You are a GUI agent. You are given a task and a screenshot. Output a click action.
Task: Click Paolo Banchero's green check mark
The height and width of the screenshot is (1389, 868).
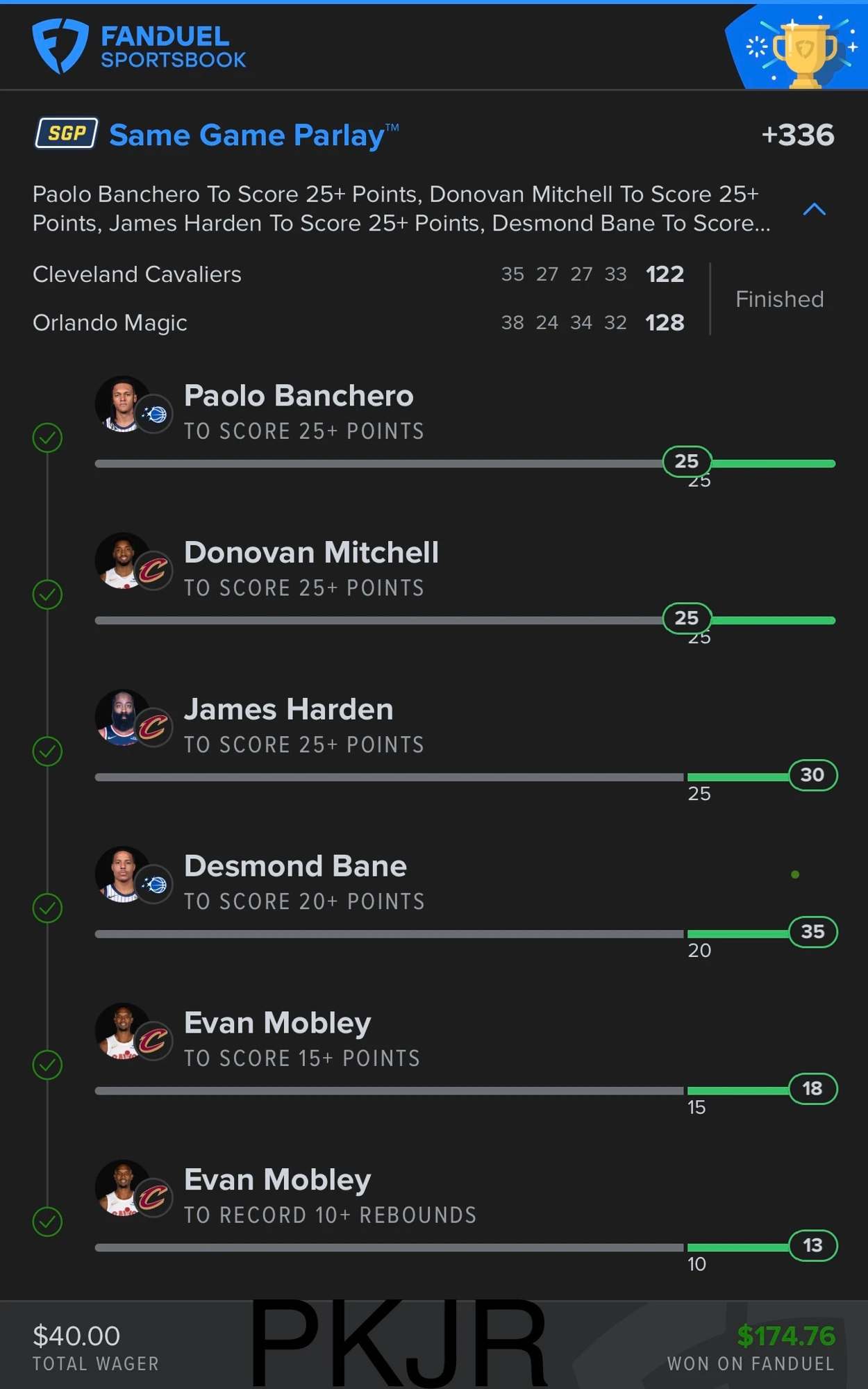(x=47, y=438)
